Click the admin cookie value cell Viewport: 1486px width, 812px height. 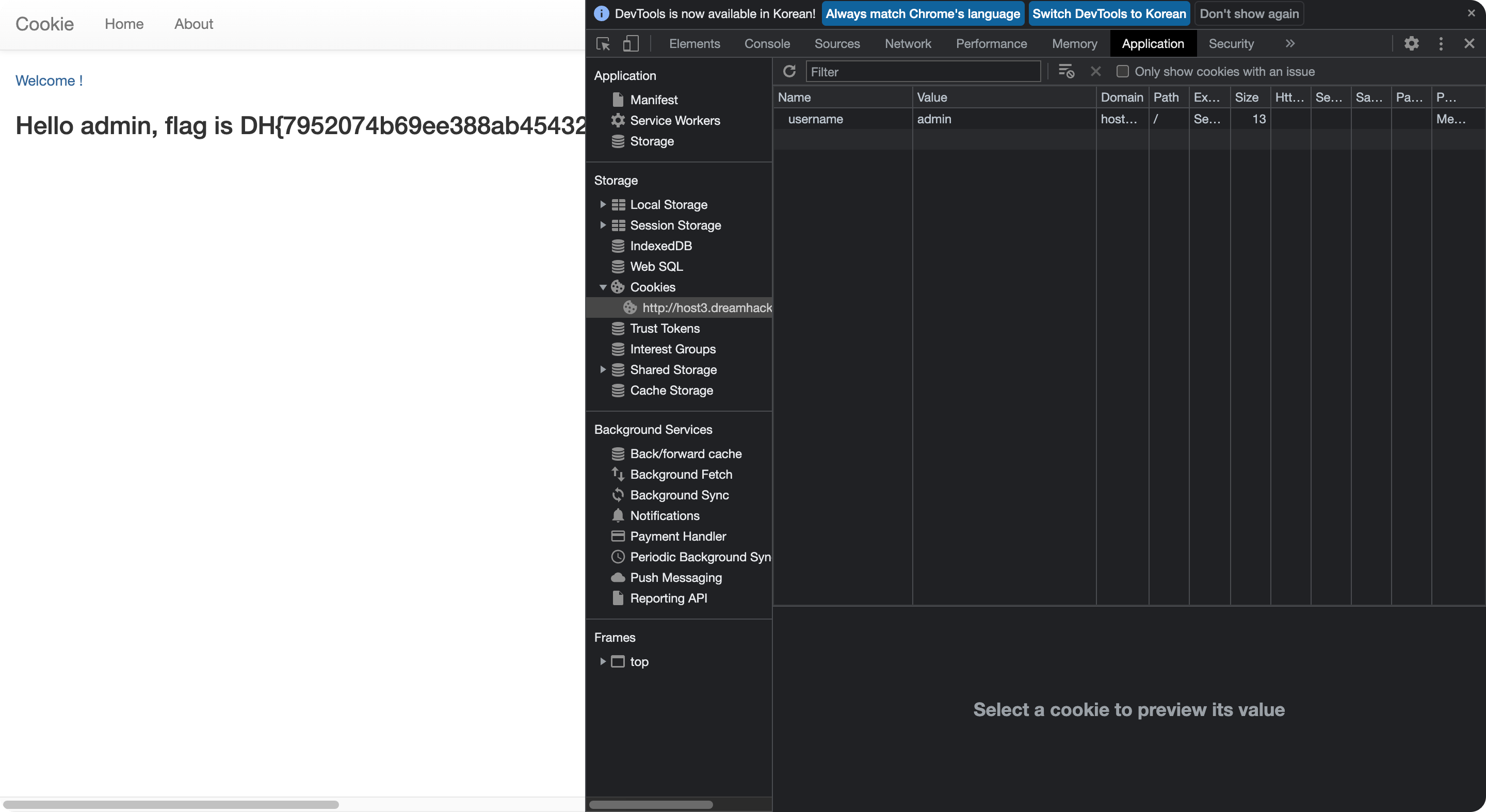(x=1004, y=119)
